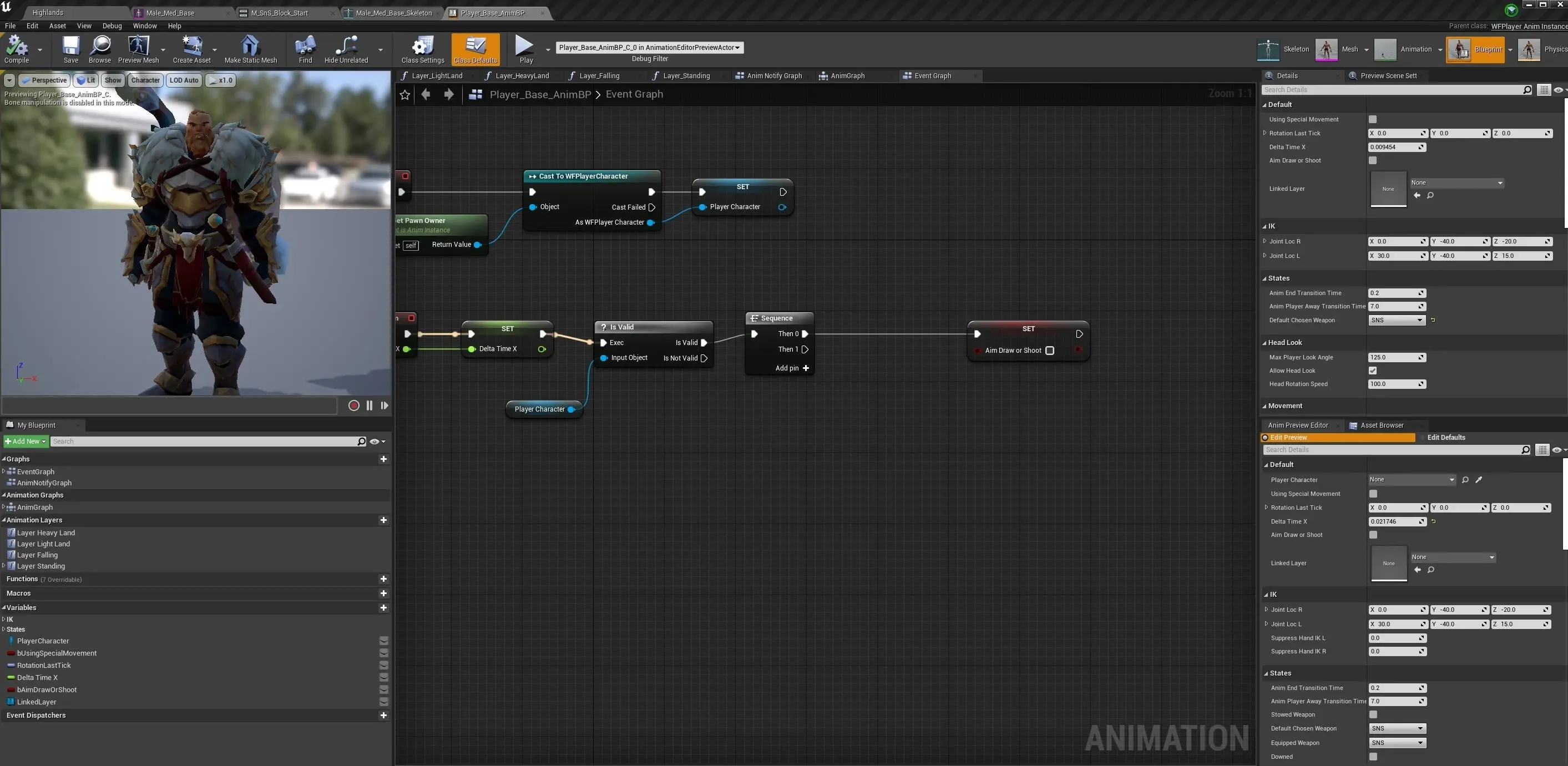Switch to Blueprint editor mode
1568x766 pixels.
(1475, 49)
